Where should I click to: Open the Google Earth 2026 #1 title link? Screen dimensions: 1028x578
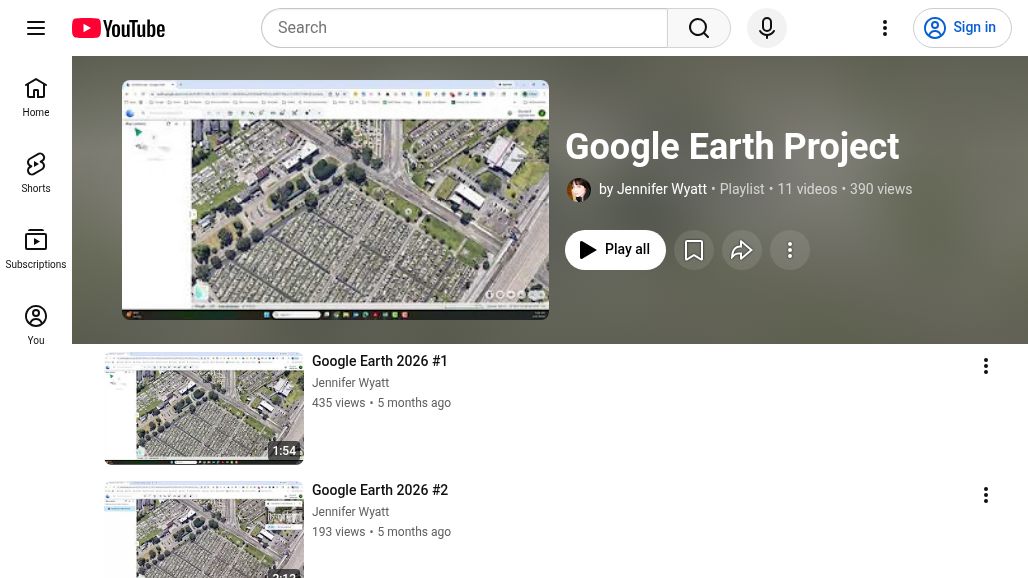[x=380, y=361]
